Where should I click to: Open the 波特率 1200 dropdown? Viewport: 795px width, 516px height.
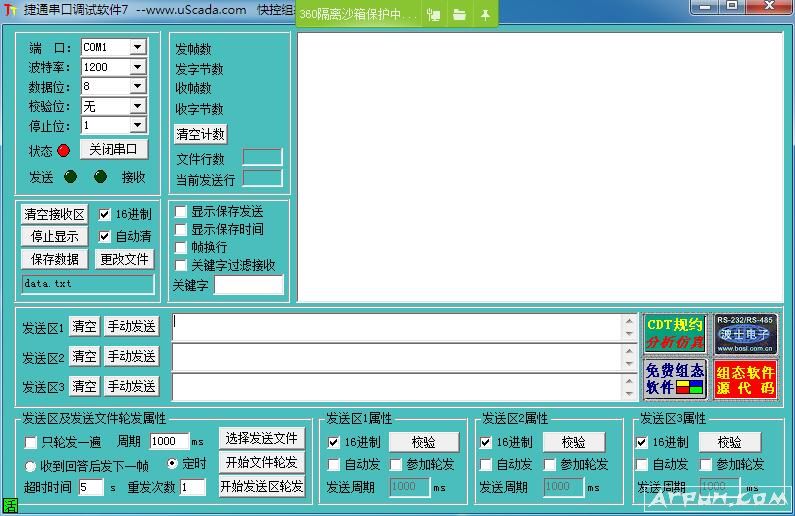point(138,67)
